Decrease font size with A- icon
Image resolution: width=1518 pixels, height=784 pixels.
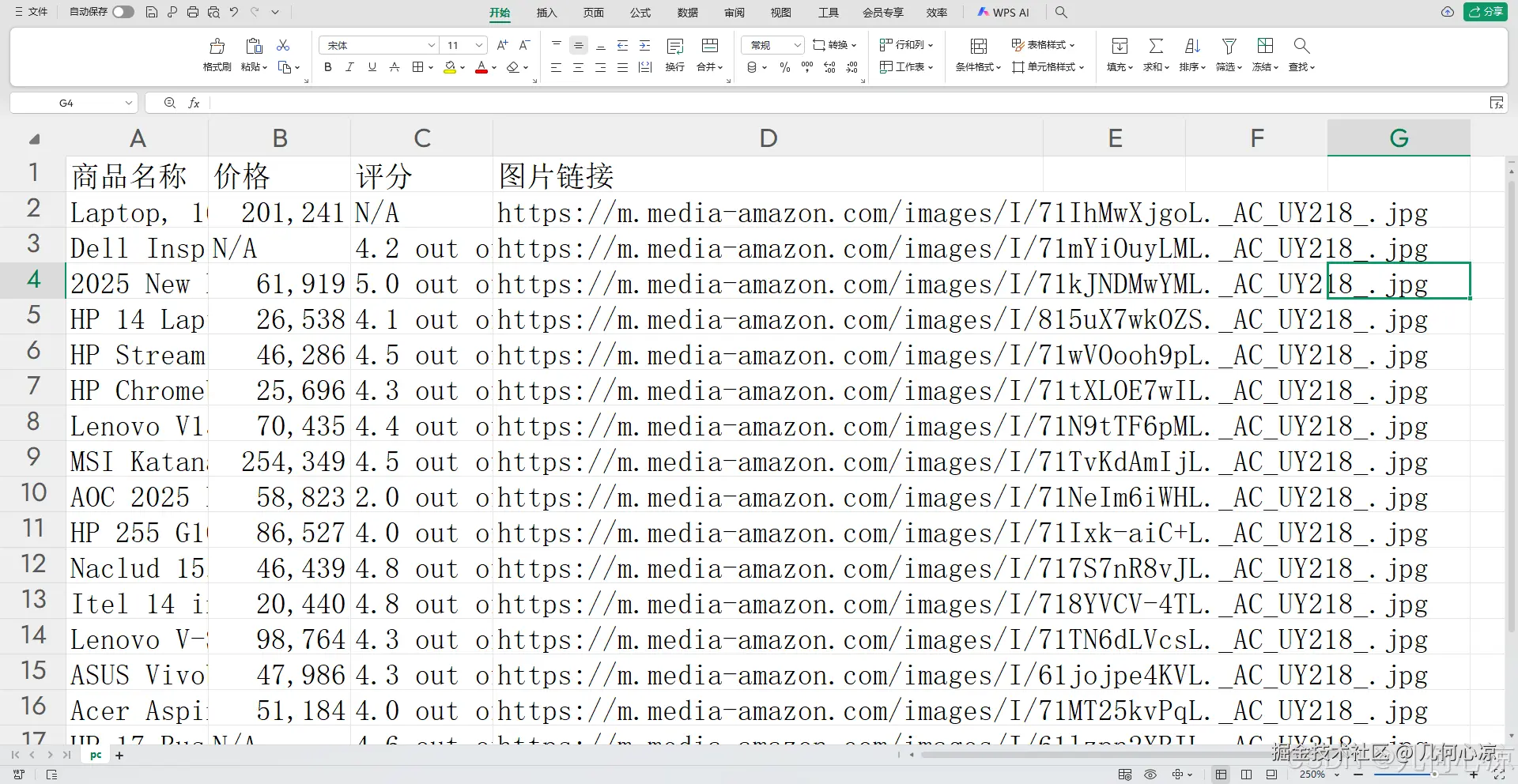click(524, 45)
